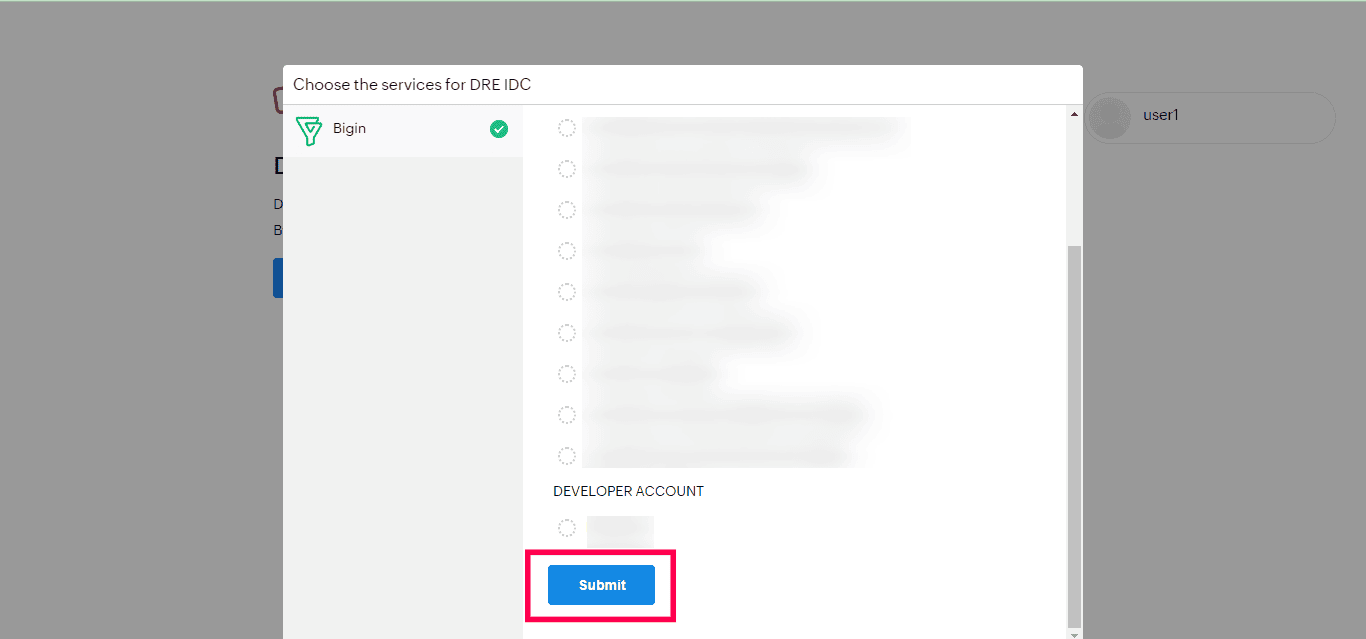Open the user1 avatar picture
Screen dimensions: 1366x639
1111,118
